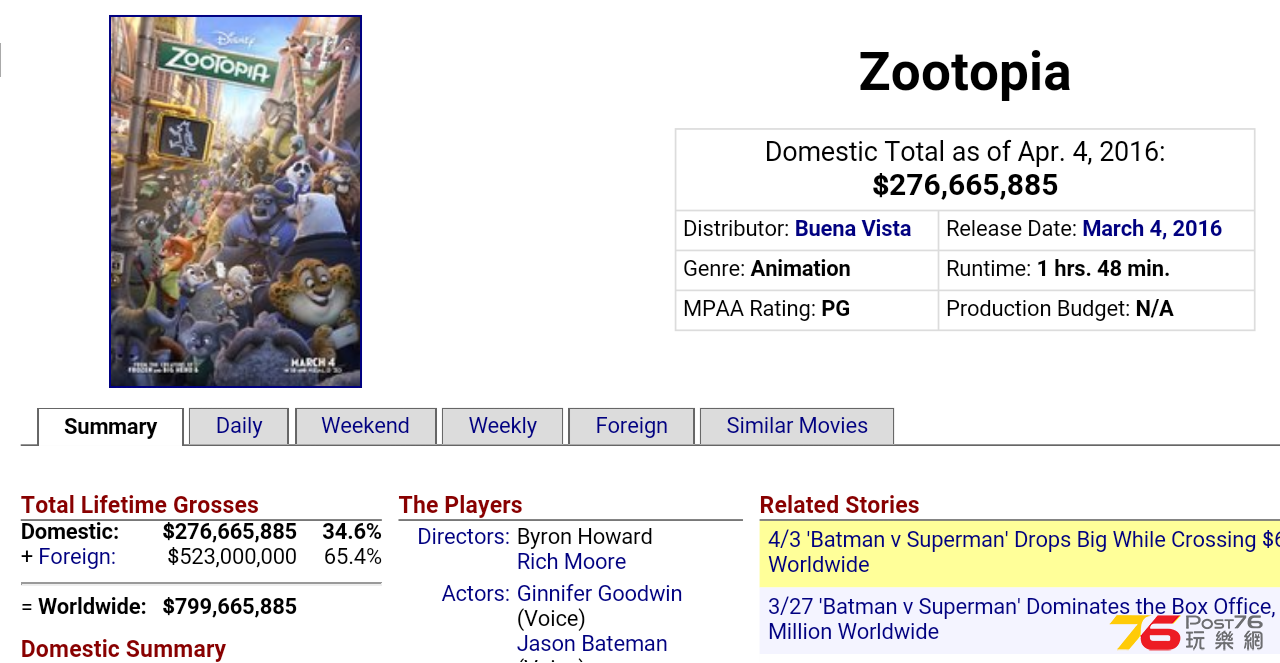
Task: Open the Weekend tab
Action: coord(365,426)
